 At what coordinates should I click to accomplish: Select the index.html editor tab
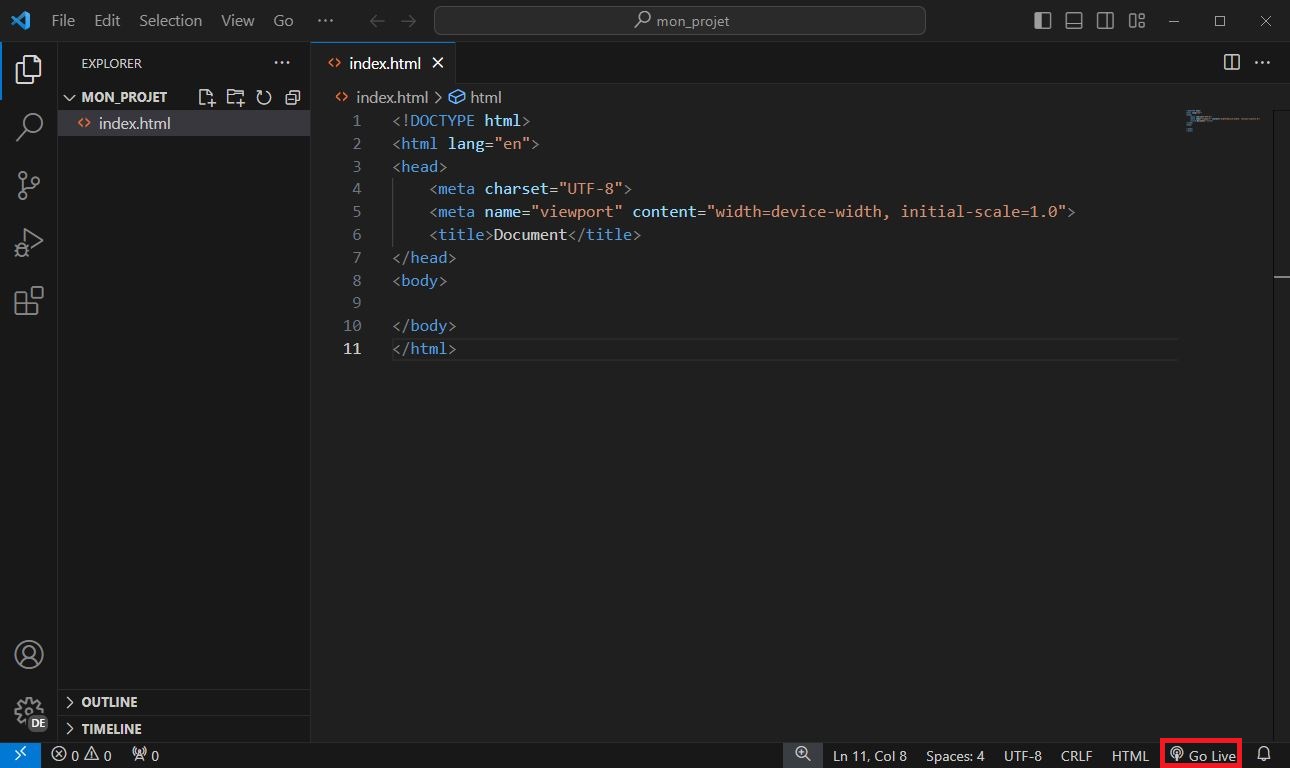pyautogui.click(x=384, y=63)
